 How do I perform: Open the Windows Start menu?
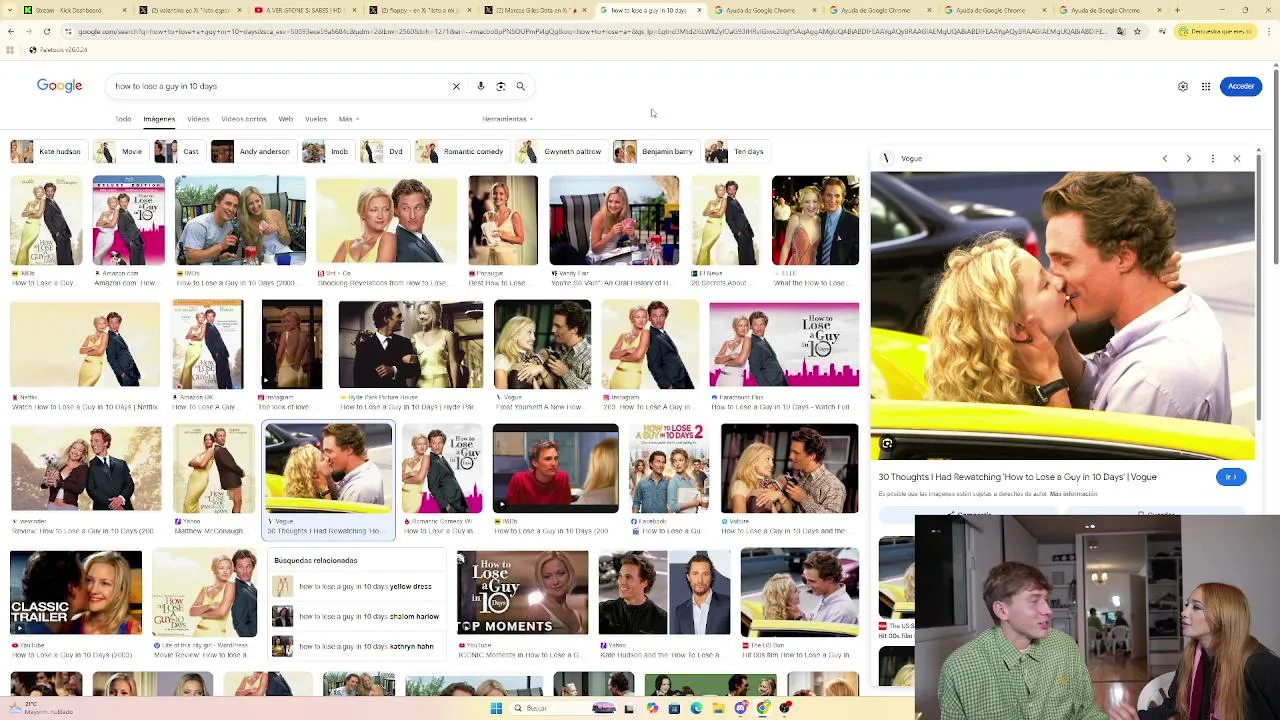click(x=496, y=708)
